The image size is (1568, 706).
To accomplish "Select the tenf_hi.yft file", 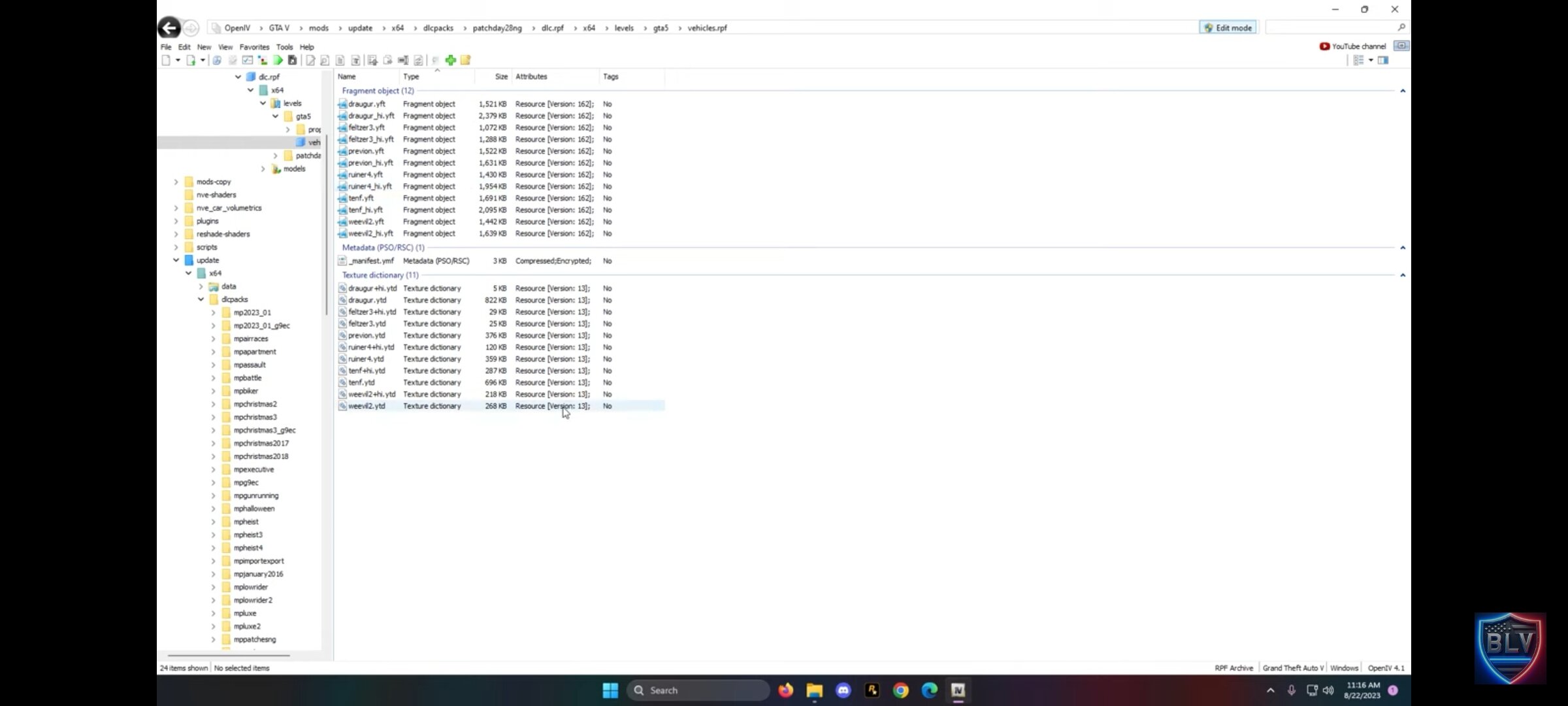I will [x=365, y=210].
